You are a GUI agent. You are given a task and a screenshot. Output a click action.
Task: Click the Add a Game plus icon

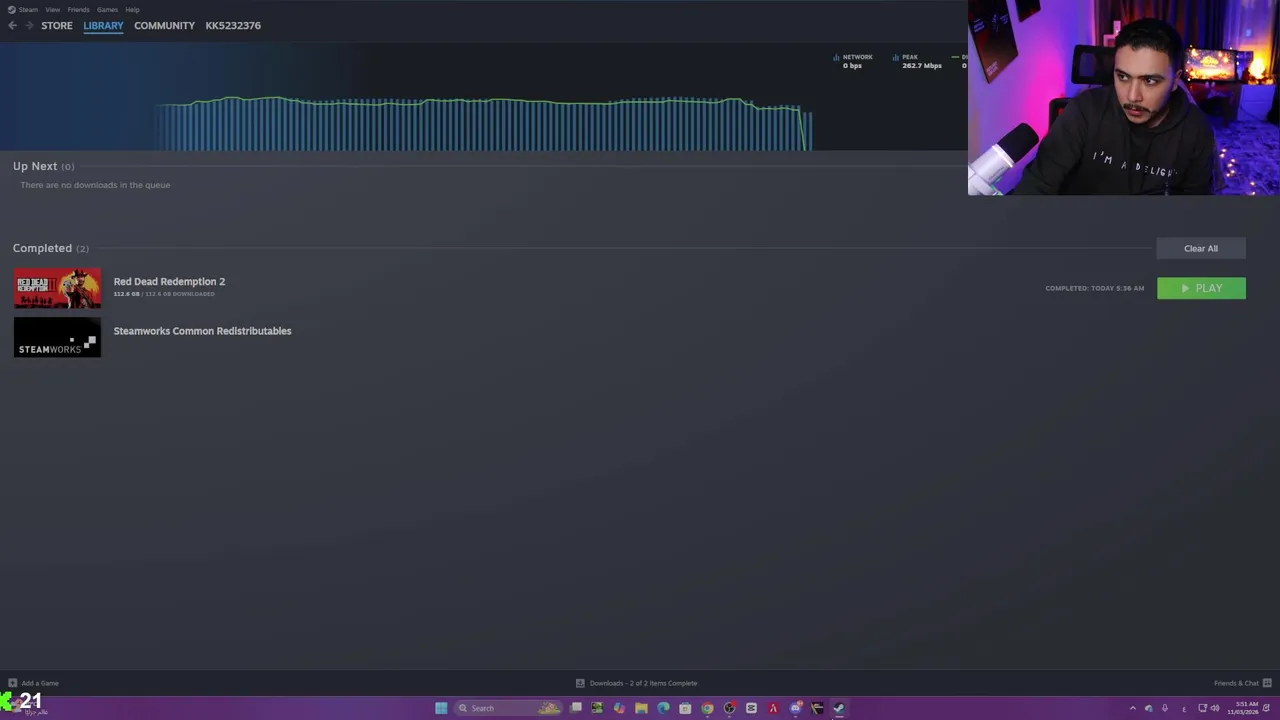(12, 683)
